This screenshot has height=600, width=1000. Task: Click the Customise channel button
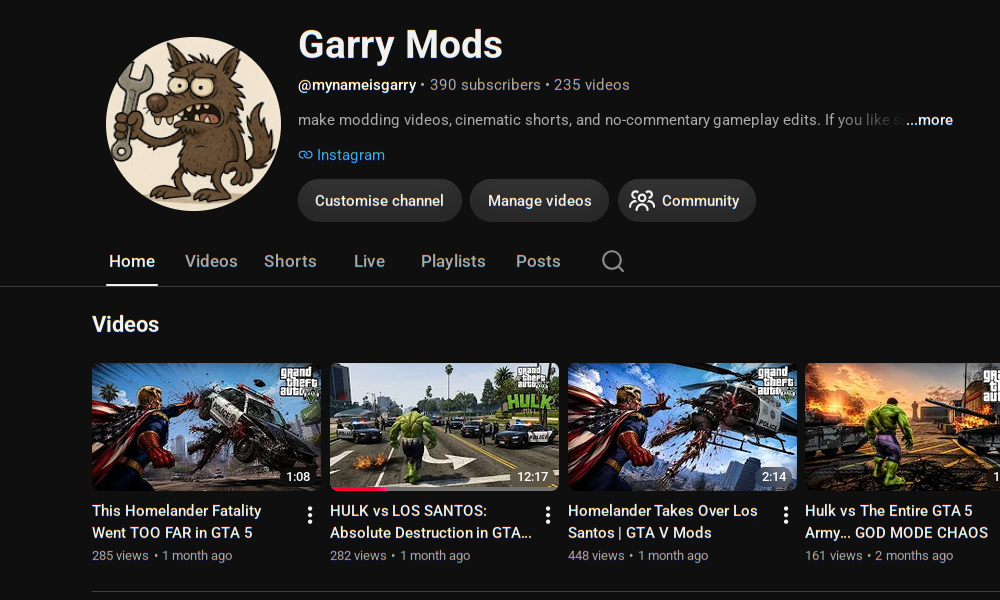coord(379,200)
